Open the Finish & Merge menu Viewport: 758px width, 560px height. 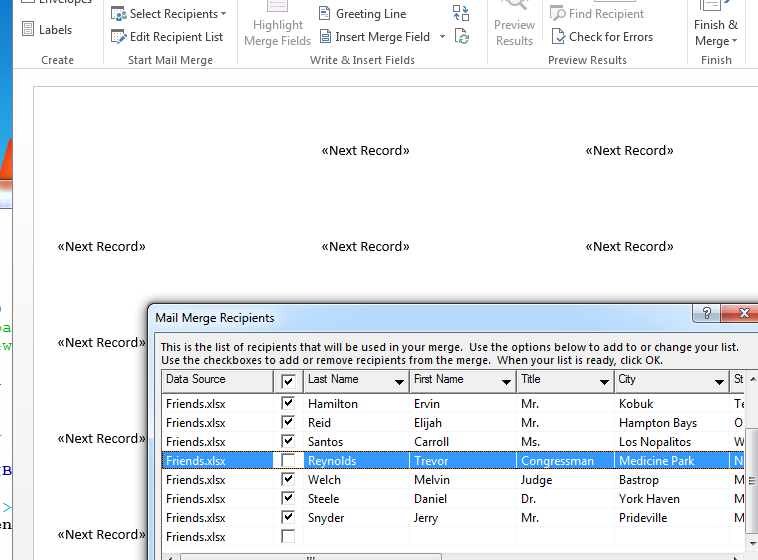point(716,32)
